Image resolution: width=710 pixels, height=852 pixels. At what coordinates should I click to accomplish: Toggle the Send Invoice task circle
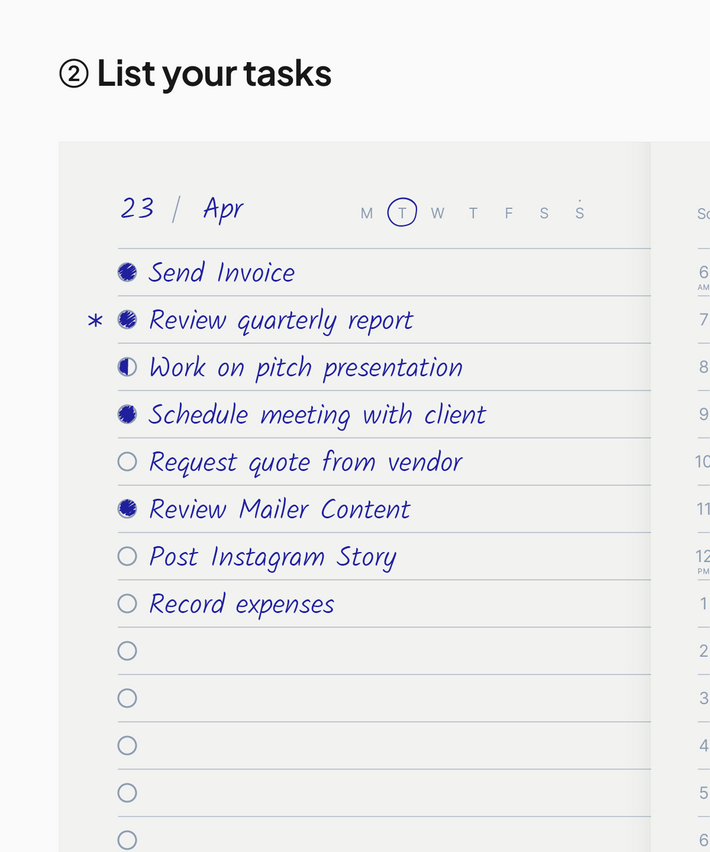pos(127,272)
